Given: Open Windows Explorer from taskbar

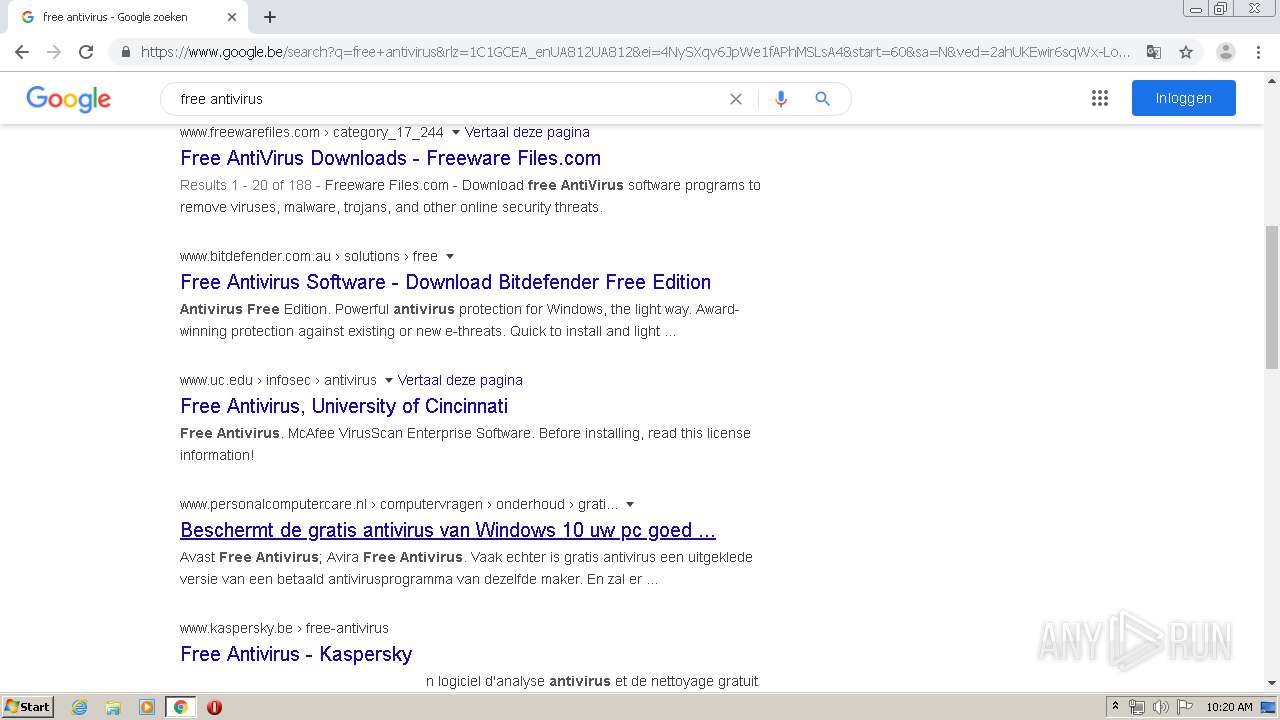Looking at the screenshot, I should 113,707.
